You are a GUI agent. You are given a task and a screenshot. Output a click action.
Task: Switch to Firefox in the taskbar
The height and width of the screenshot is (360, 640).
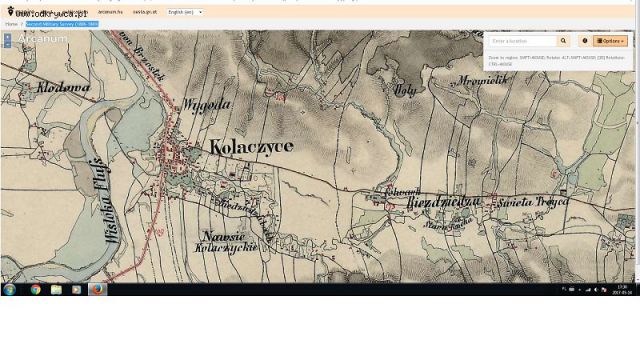pyautogui.click(x=97, y=289)
